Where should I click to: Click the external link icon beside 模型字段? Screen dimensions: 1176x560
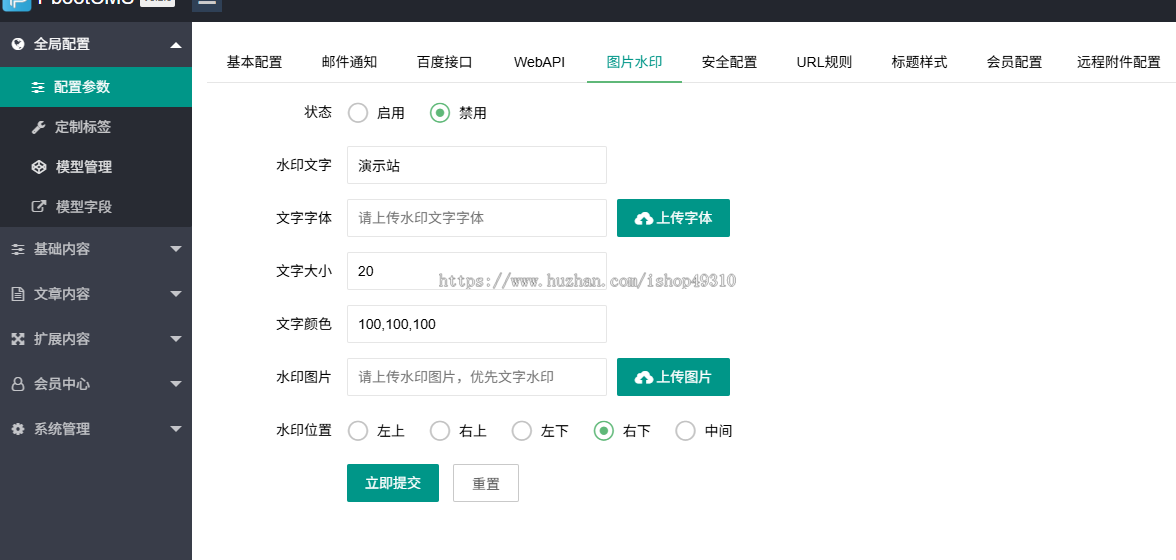coord(38,206)
